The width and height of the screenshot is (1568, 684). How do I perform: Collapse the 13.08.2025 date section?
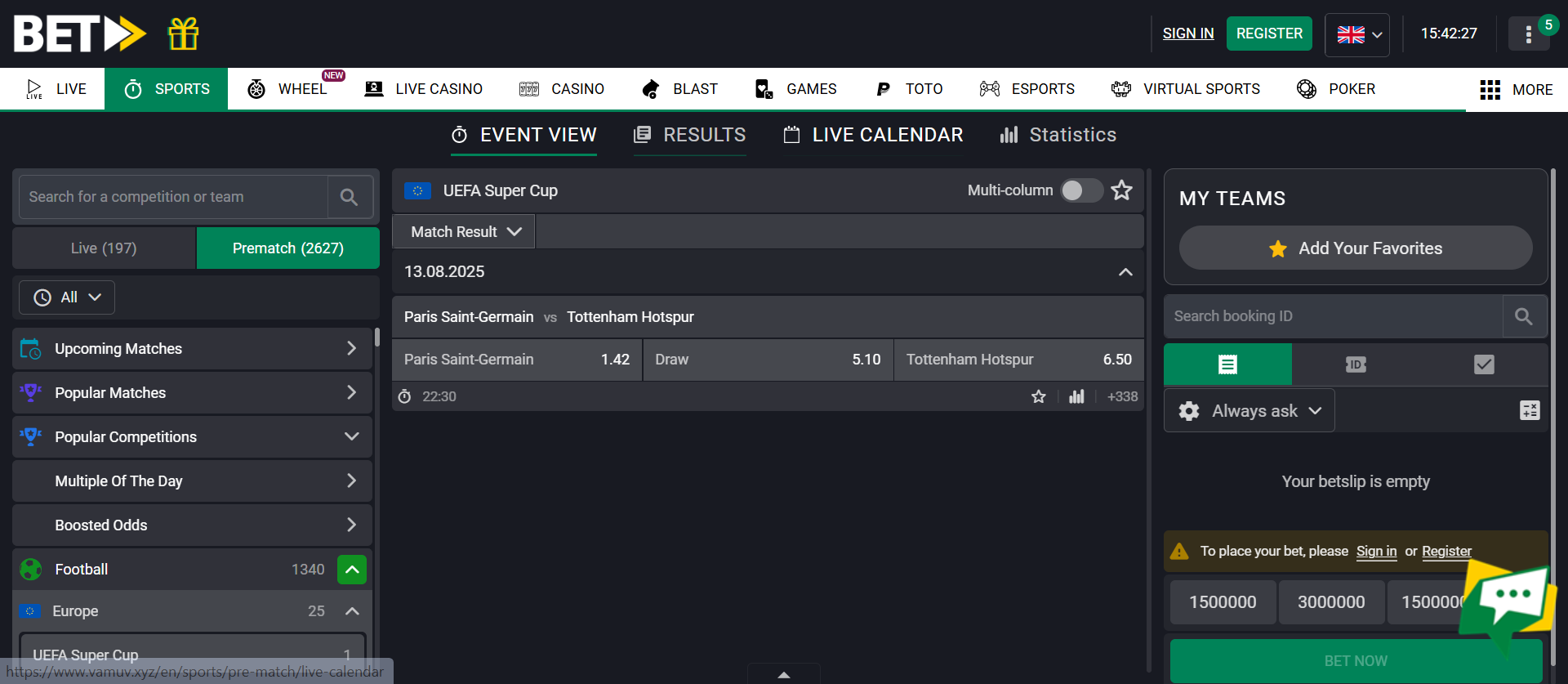pos(1125,272)
